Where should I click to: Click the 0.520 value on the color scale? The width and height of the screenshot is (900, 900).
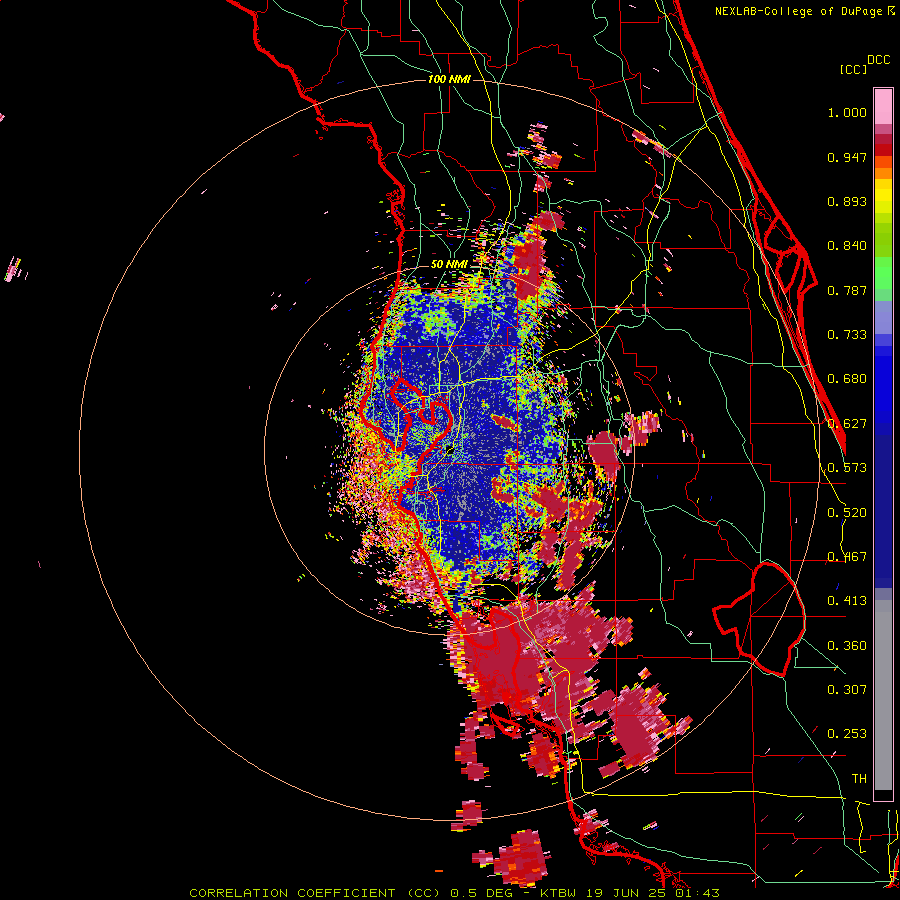coord(847,513)
